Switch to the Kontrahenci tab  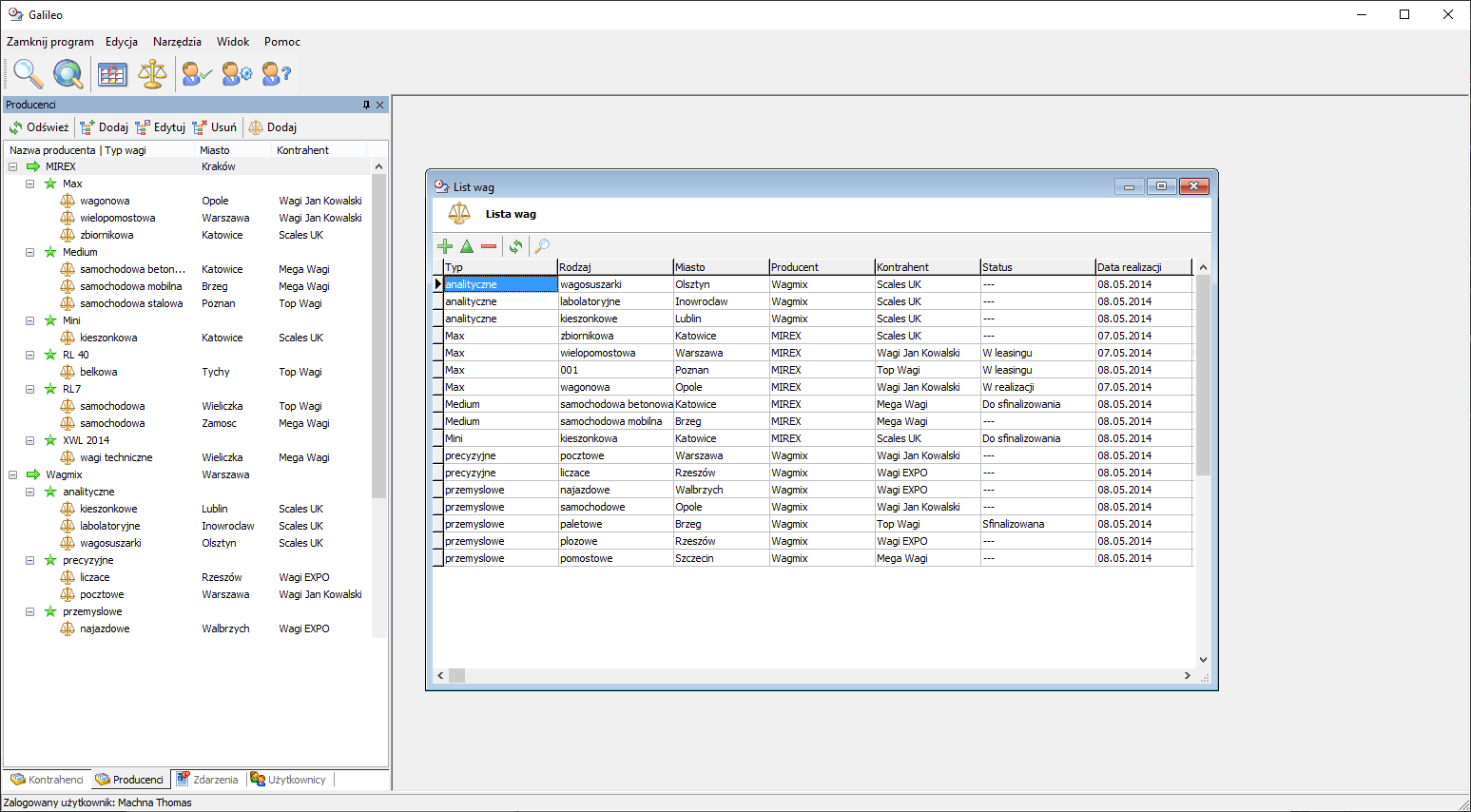click(x=48, y=780)
